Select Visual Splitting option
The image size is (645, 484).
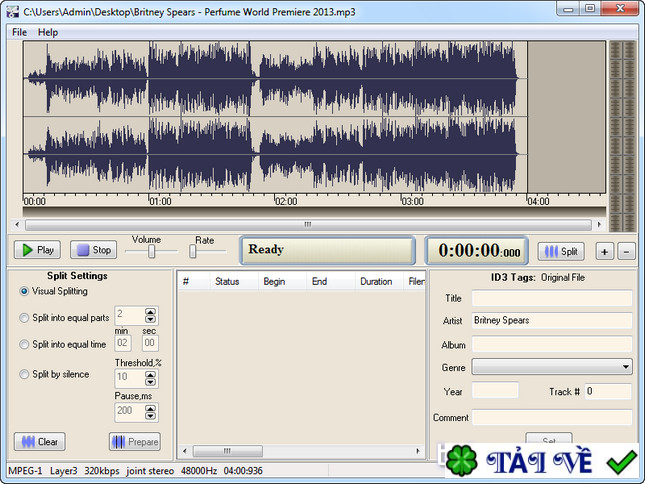pos(25,291)
